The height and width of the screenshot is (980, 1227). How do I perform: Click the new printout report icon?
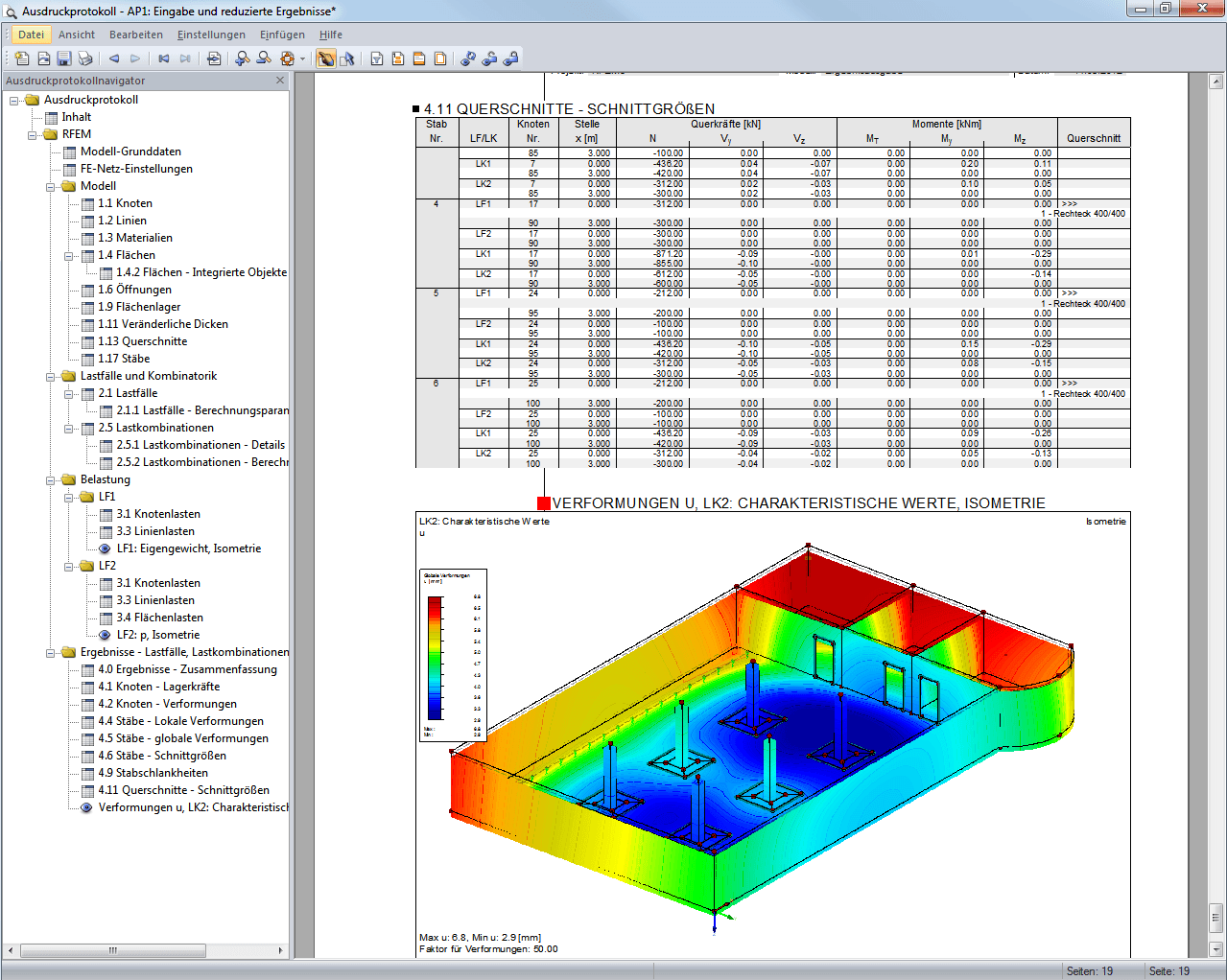22,58
